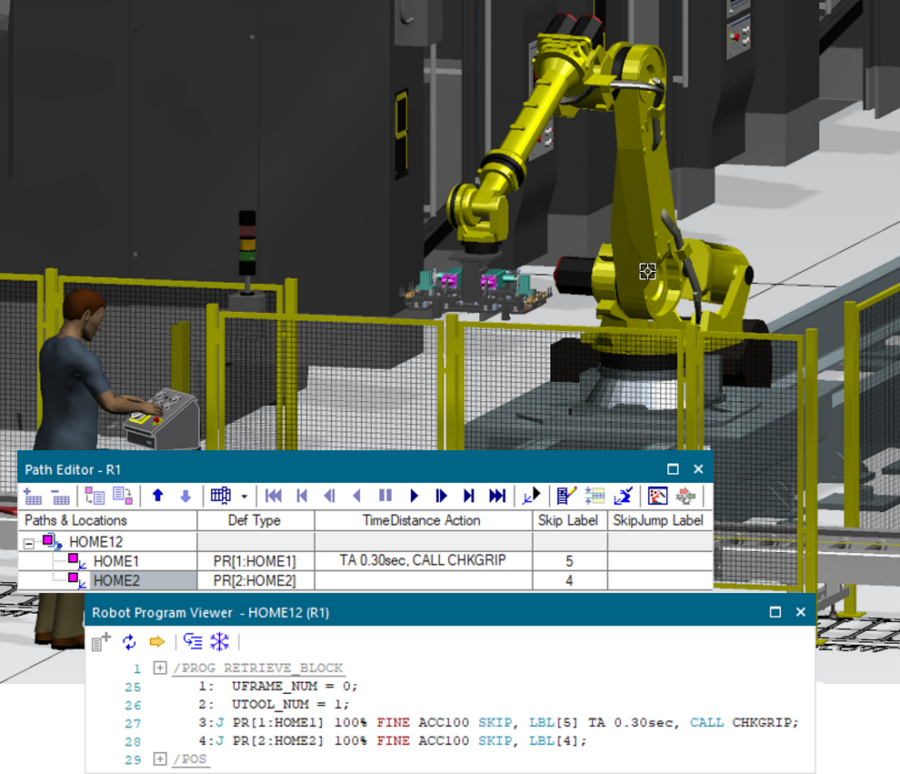The image size is (900, 774).
Task: Click add-line icon in Program Viewer toolbar
Action: tap(101, 642)
